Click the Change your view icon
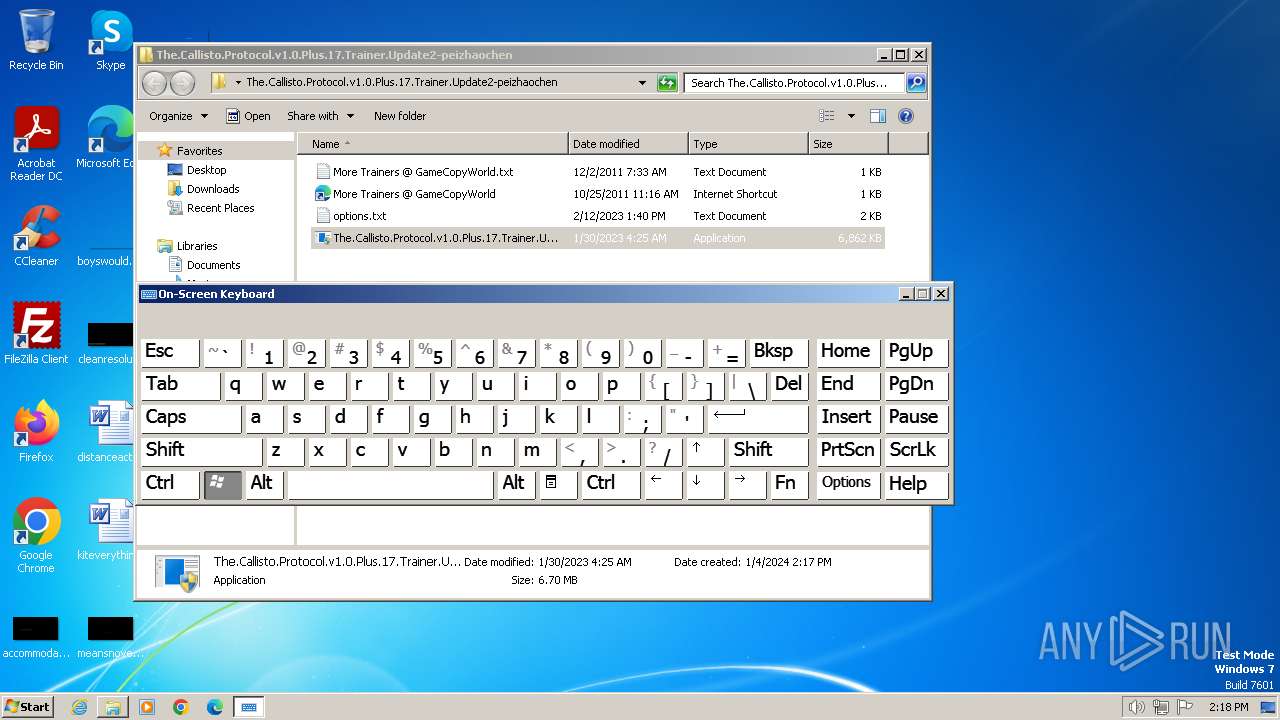This screenshot has height=720, width=1280. tap(826, 116)
